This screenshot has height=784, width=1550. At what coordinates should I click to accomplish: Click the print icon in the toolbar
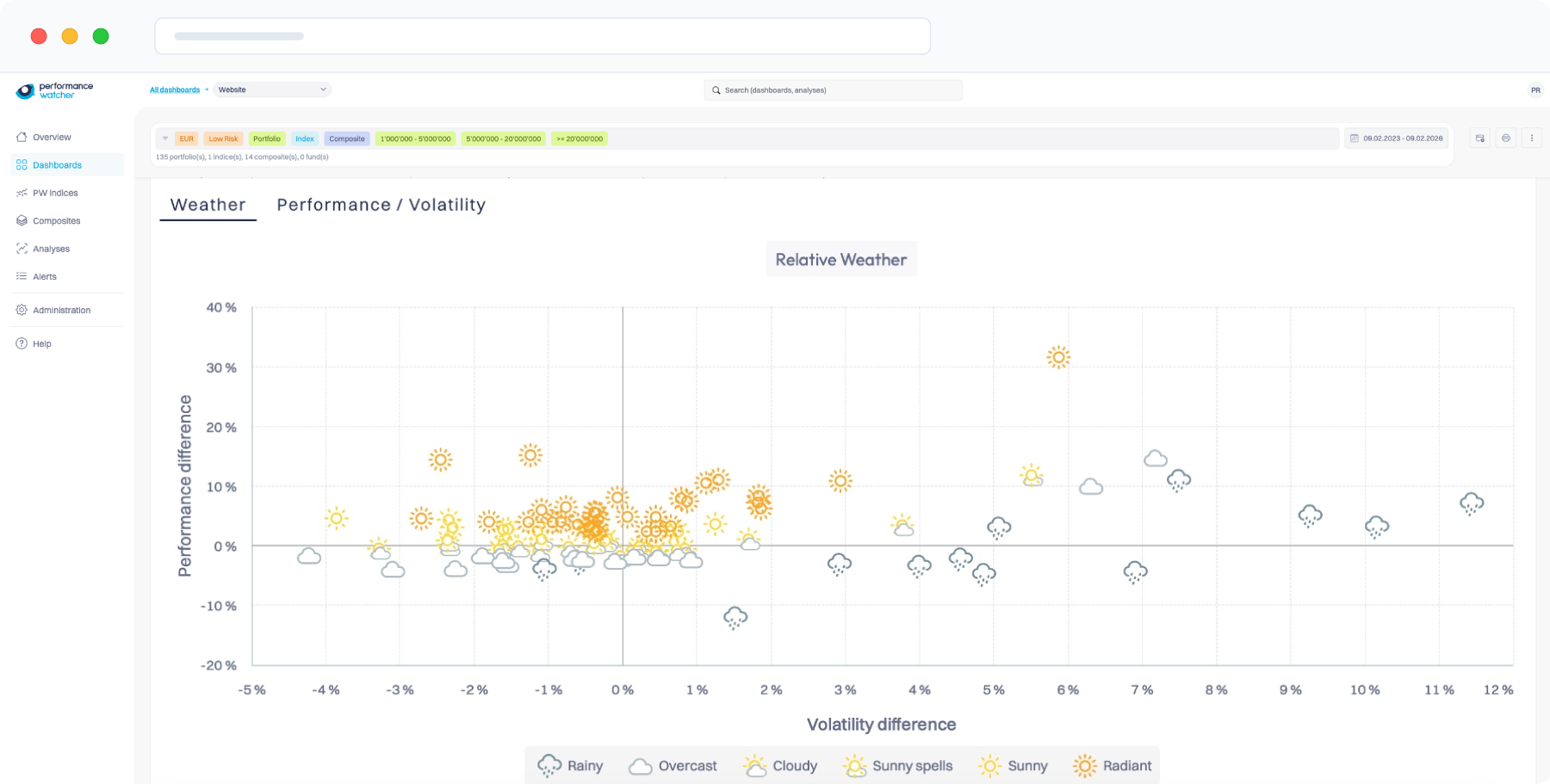coord(1505,139)
